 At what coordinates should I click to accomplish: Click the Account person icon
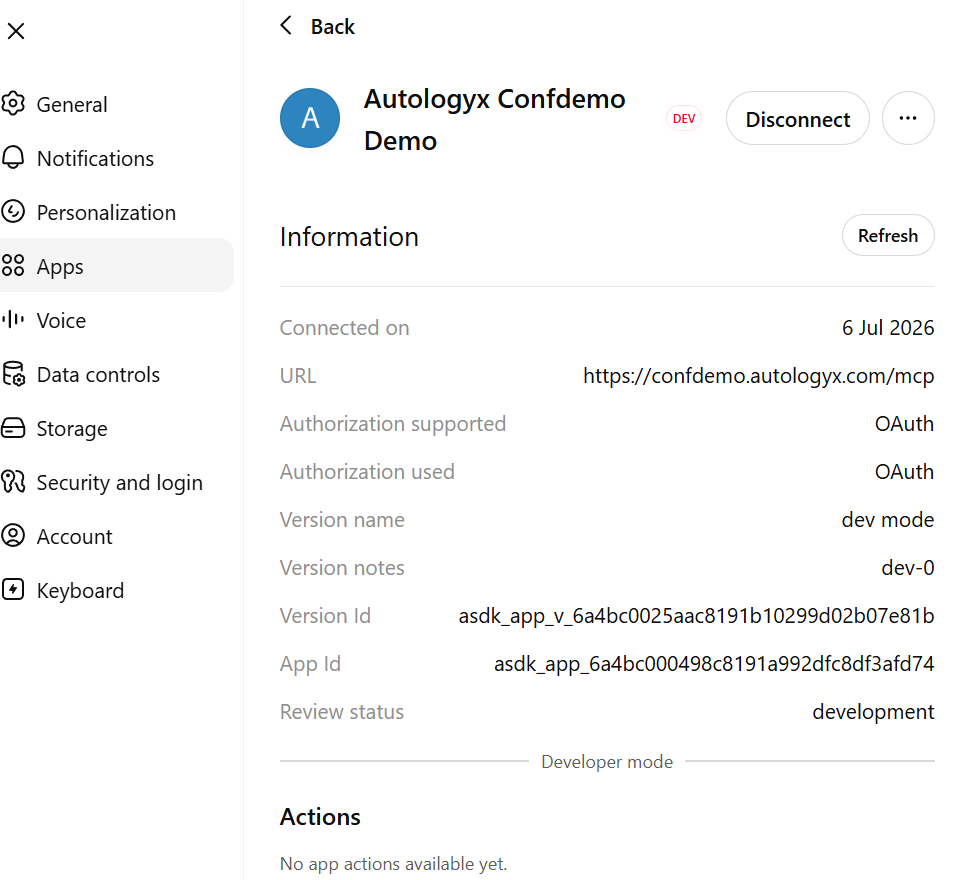pos(13,536)
